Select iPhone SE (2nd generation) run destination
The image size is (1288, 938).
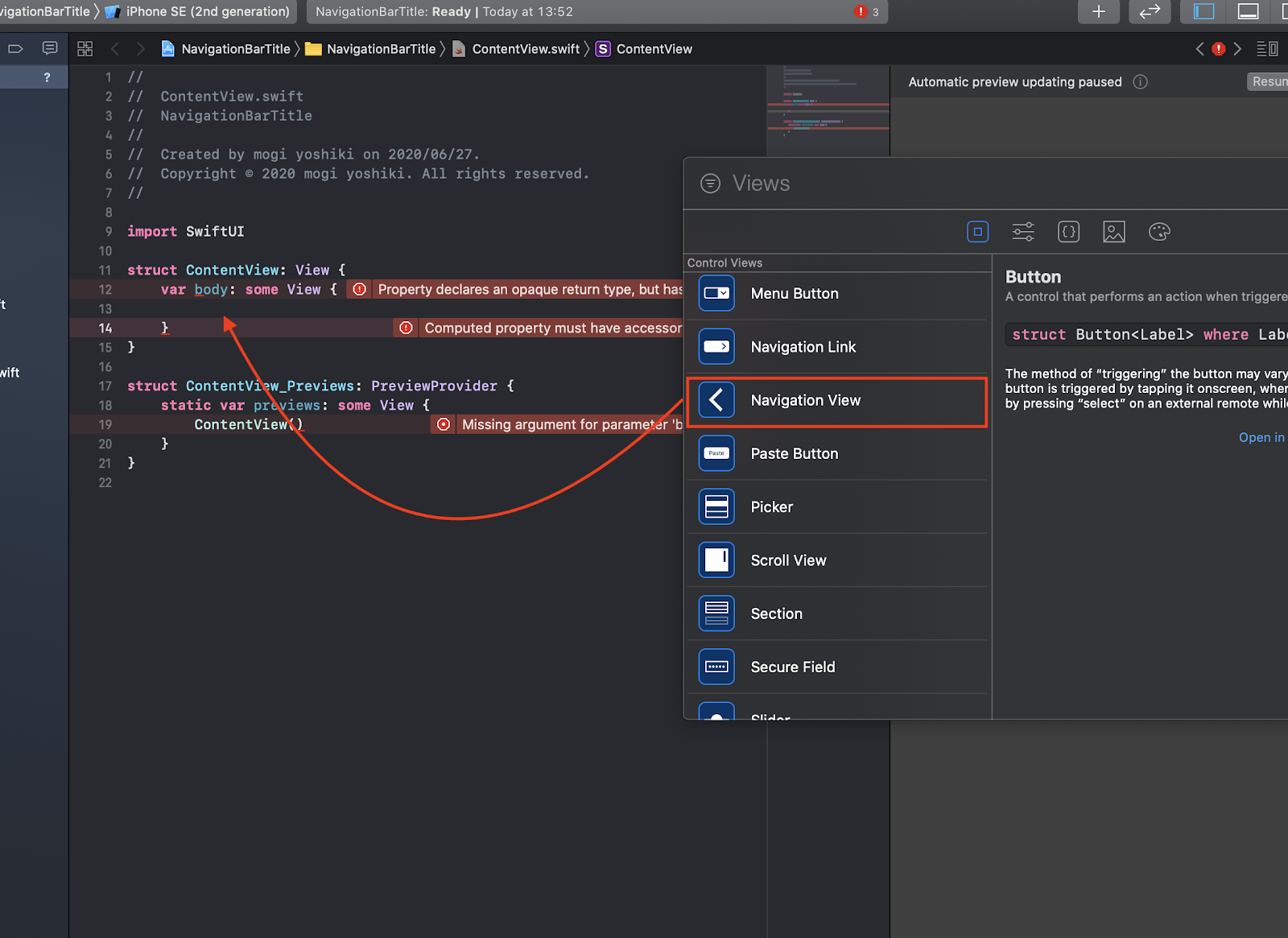[198, 11]
